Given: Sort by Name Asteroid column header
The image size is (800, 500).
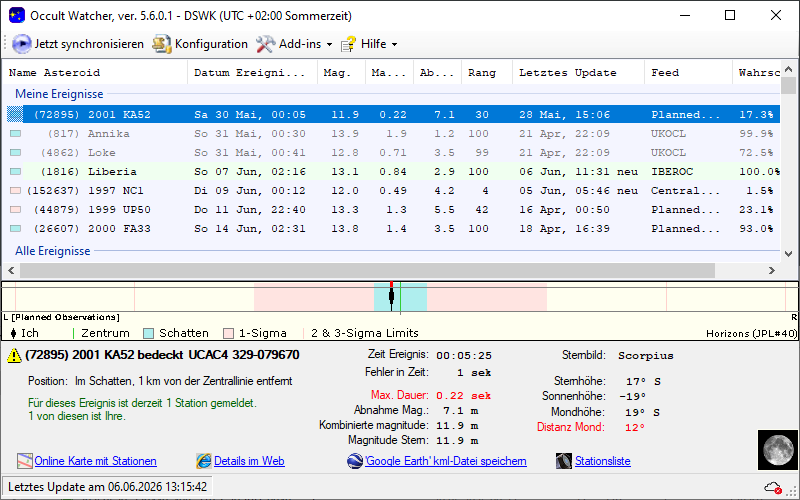Looking at the screenshot, I should tap(95, 72).
